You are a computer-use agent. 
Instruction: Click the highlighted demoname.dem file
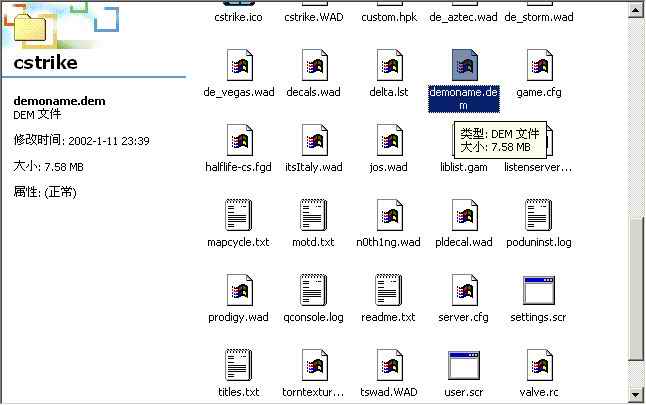(x=463, y=66)
